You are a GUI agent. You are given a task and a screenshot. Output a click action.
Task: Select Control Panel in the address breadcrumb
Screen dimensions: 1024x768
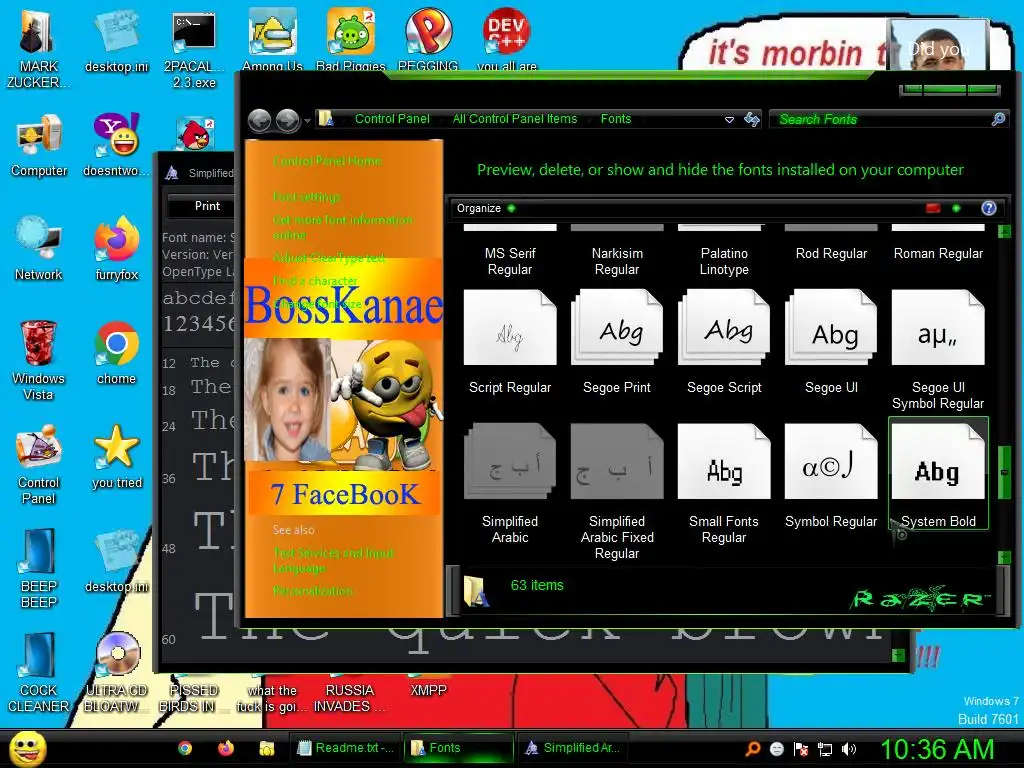[x=392, y=119]
